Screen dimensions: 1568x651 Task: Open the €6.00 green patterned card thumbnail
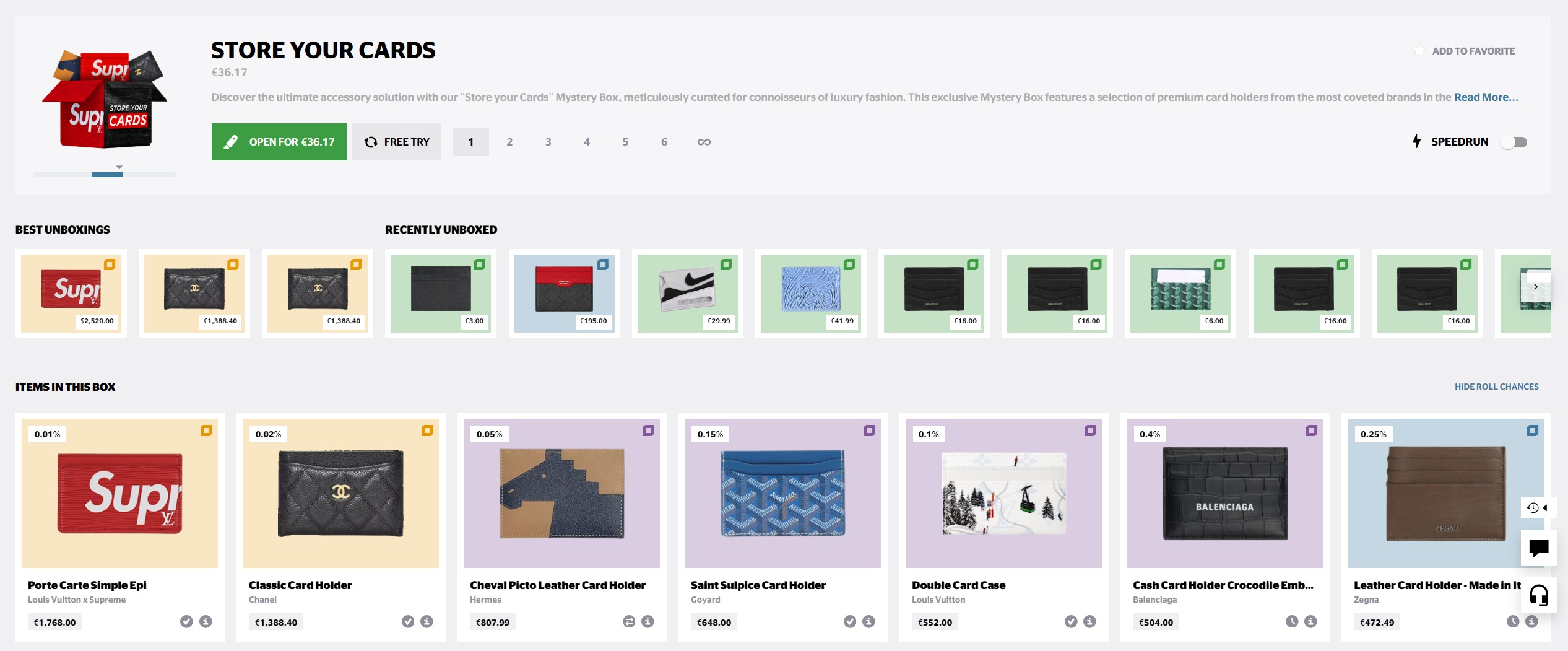point(1180,293)
